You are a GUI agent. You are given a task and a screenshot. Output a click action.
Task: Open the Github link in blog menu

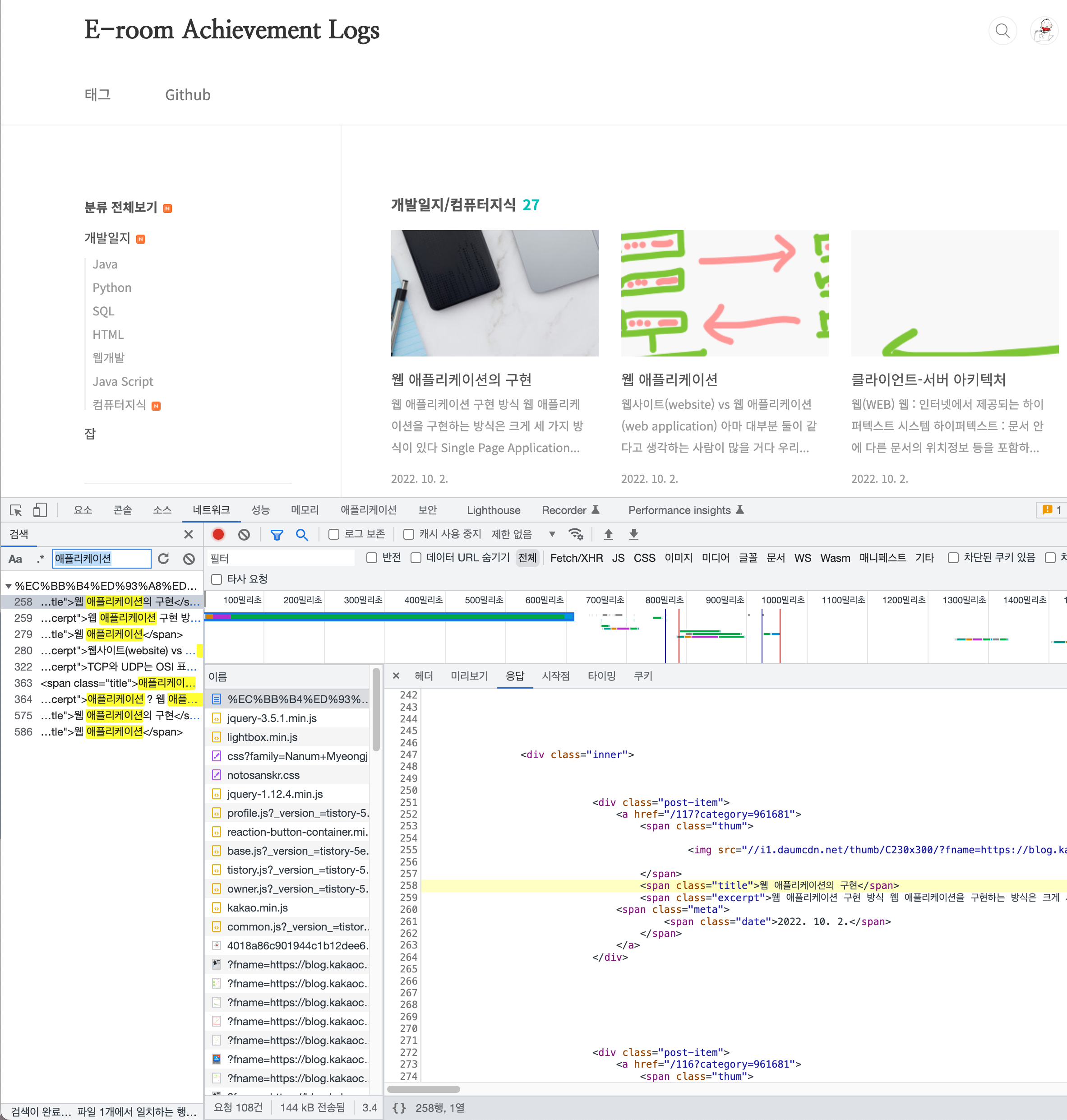coord(188,95)
